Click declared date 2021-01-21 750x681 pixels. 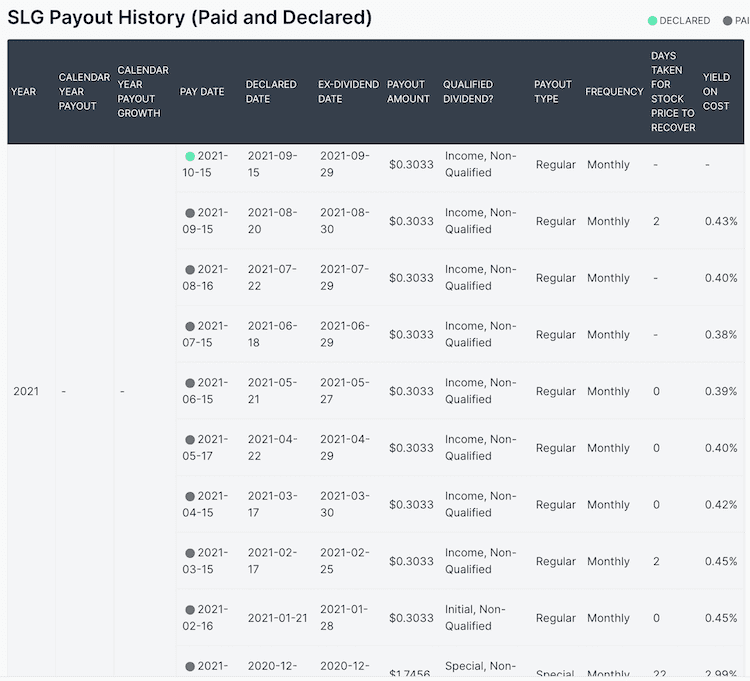[277, 618]
